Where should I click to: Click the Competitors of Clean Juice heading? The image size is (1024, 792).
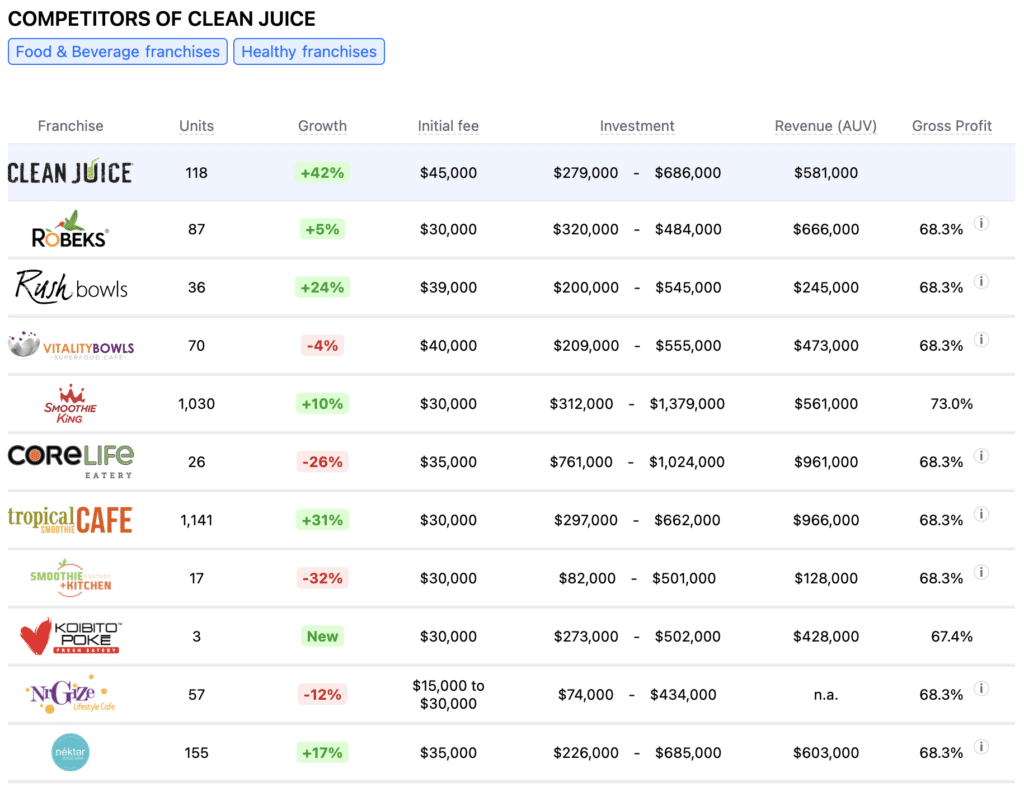161,18
